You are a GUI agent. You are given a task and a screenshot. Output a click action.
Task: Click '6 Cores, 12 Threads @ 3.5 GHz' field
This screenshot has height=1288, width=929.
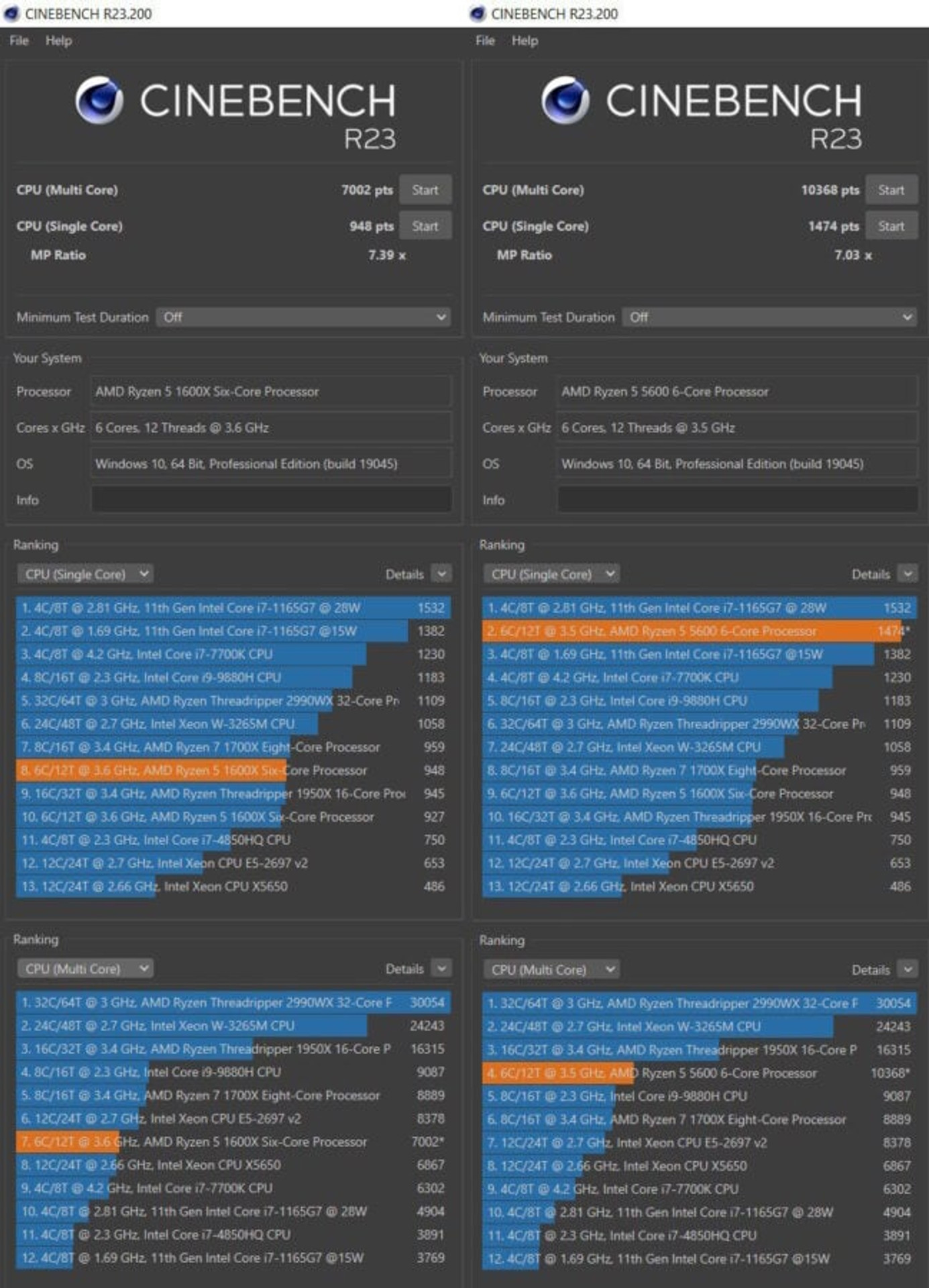coord(737,428)
